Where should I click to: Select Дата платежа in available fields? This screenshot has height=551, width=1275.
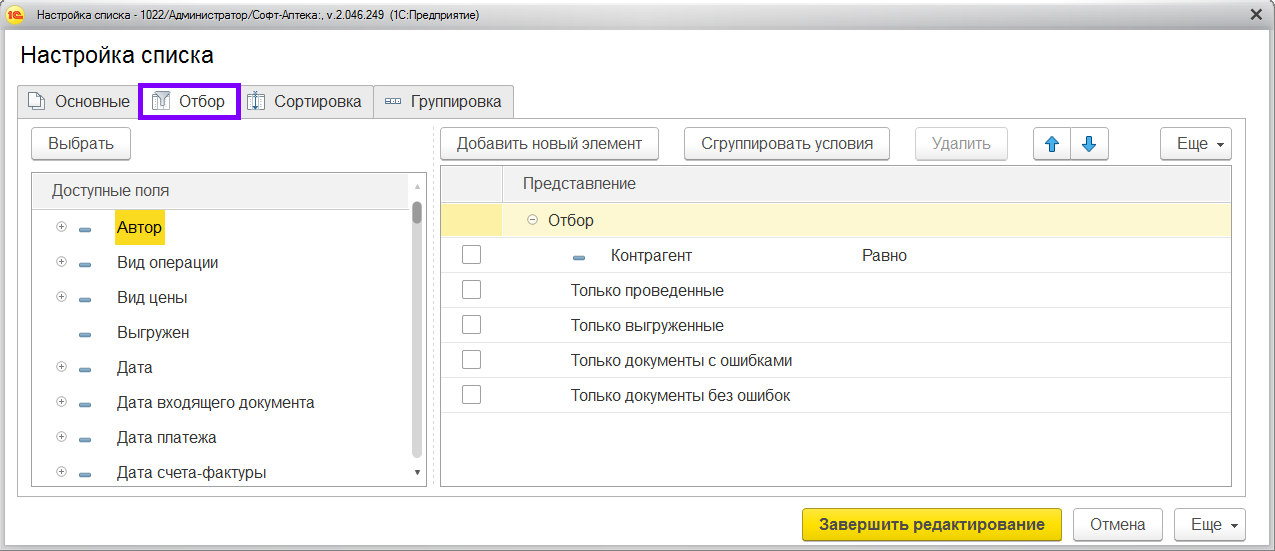pos(166,438)
